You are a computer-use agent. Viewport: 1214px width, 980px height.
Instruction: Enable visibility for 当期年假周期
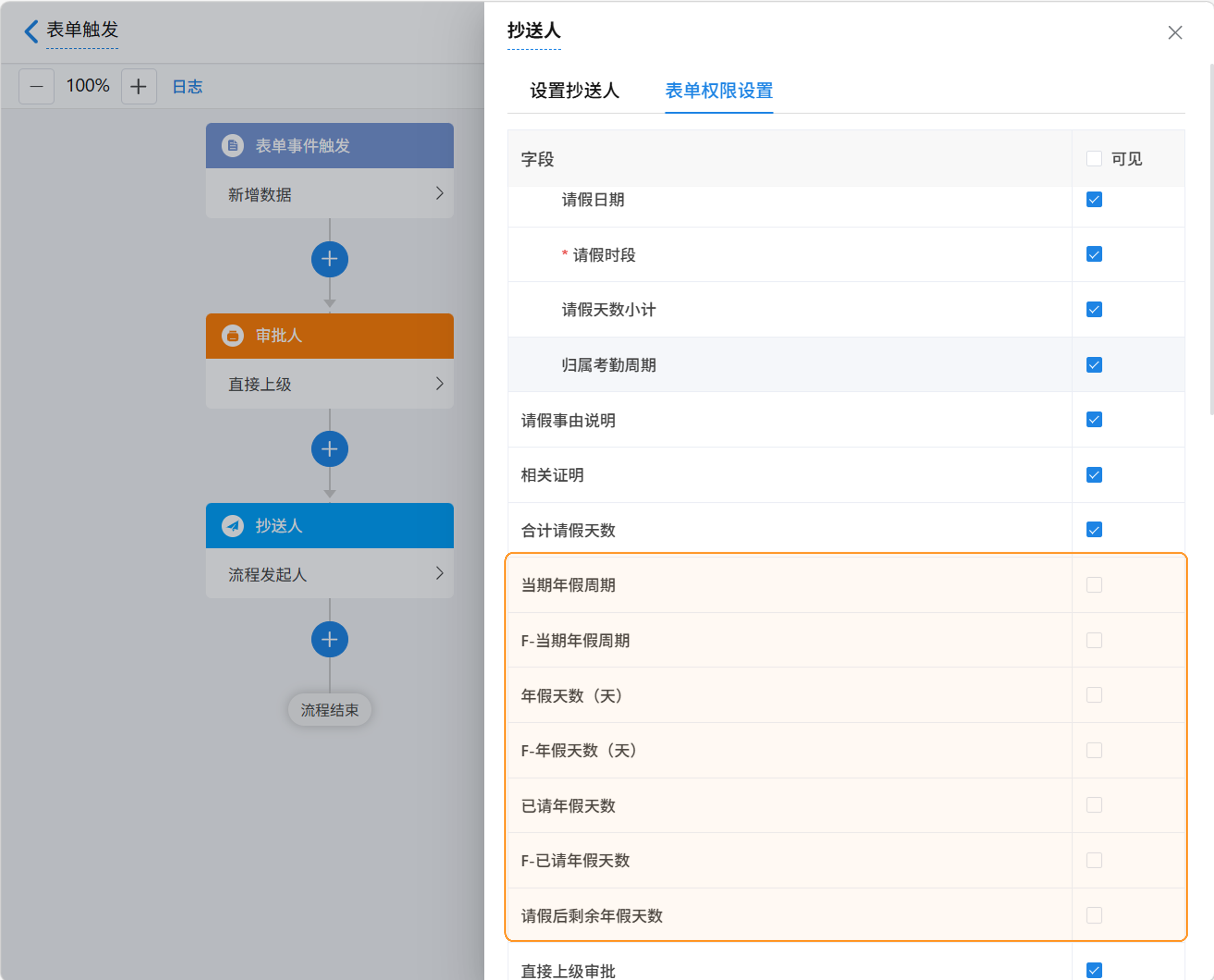coord(1094,585)
